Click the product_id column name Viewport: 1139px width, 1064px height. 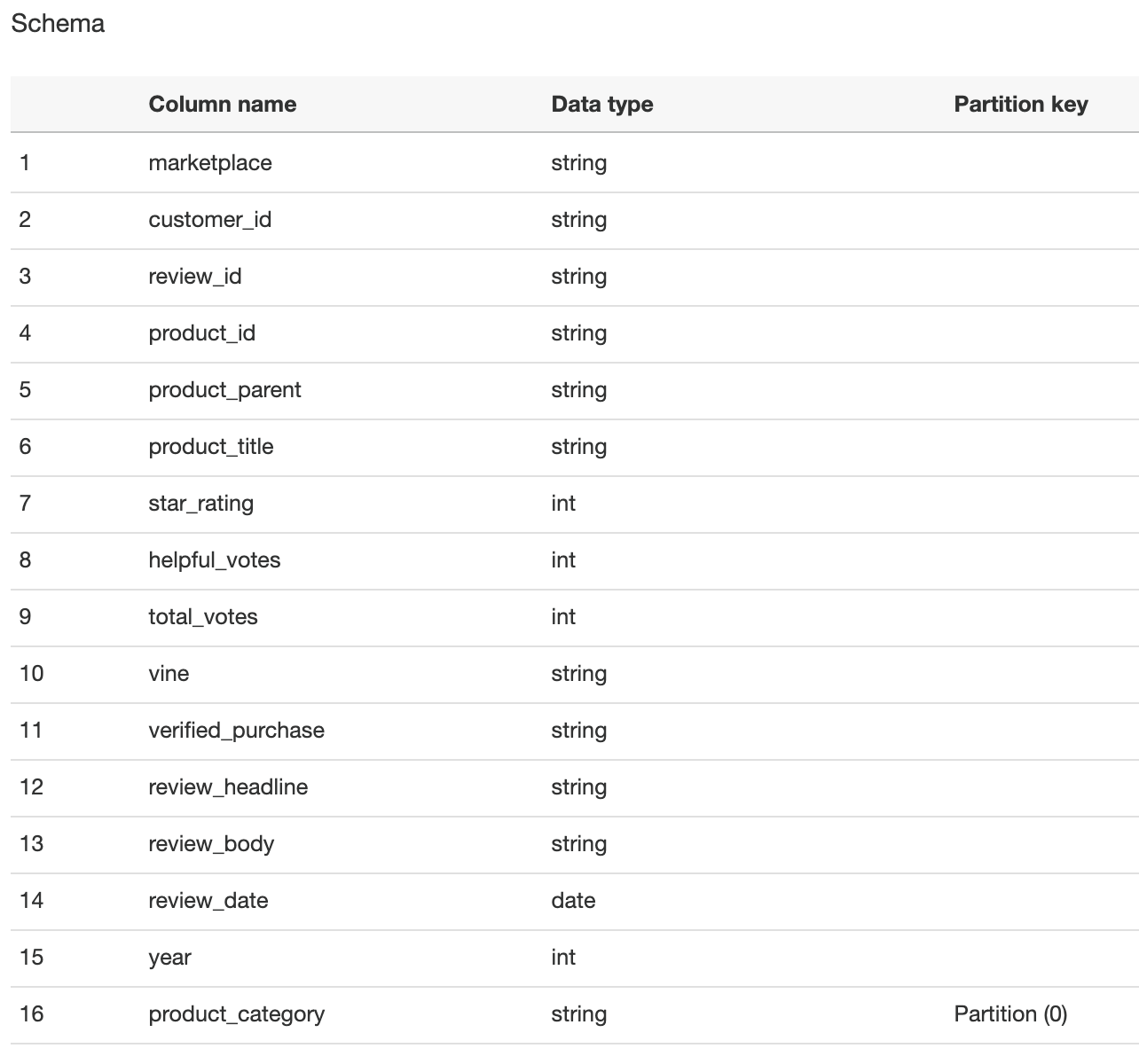tap(202, 333)
